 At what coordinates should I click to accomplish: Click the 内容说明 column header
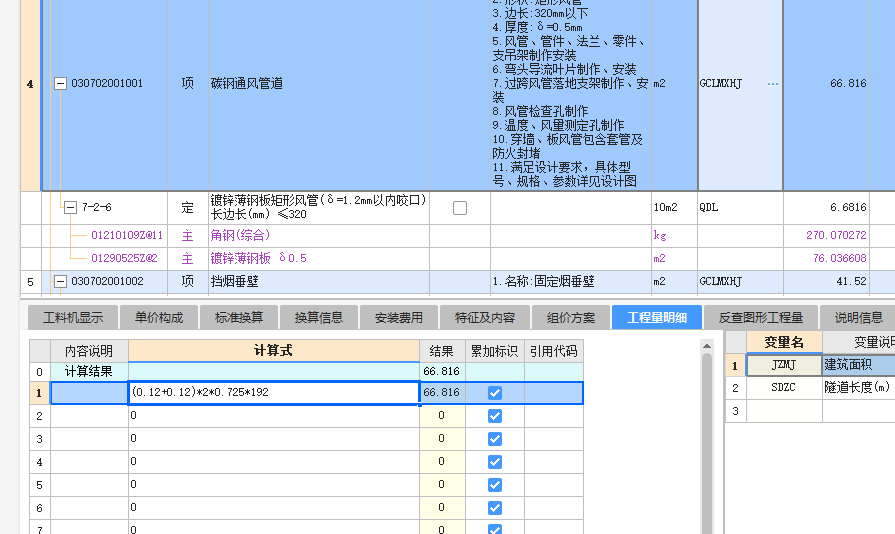89,350
